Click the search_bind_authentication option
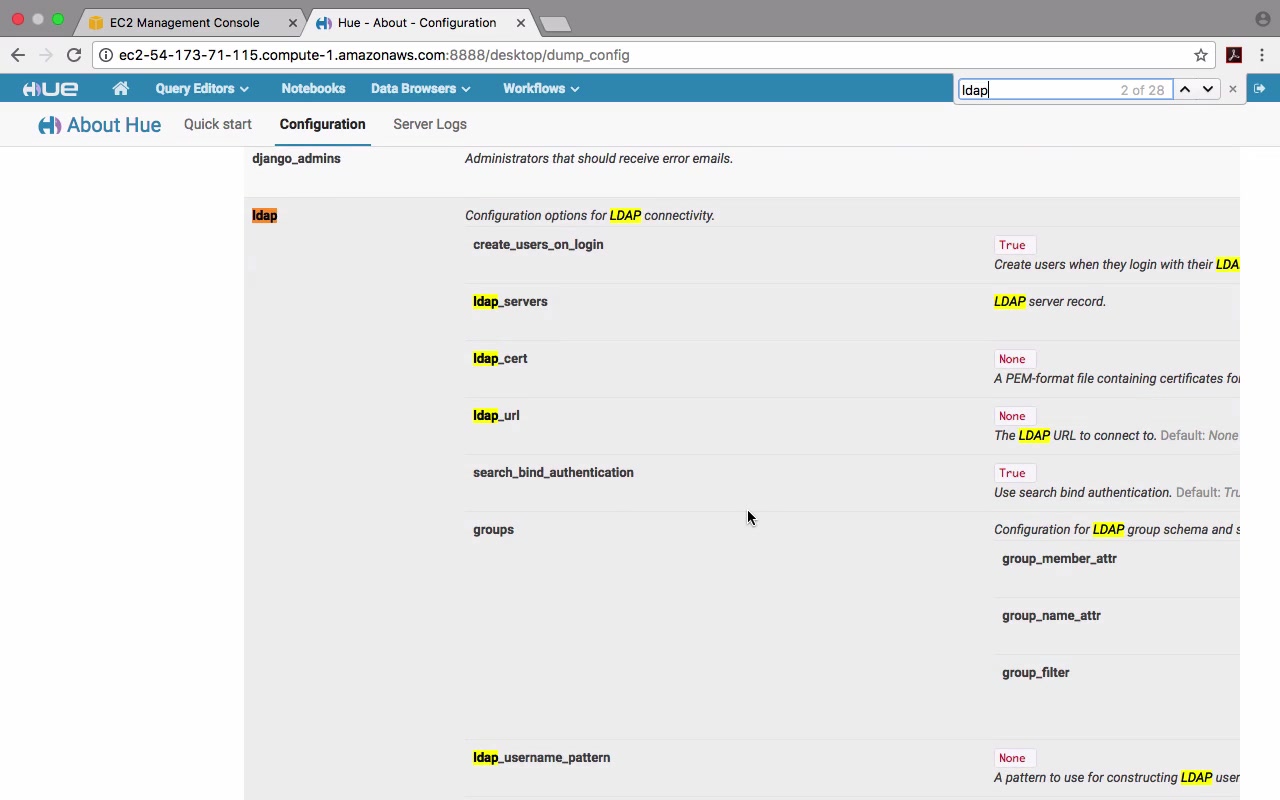1280x800 pixels. coord(553,472)
